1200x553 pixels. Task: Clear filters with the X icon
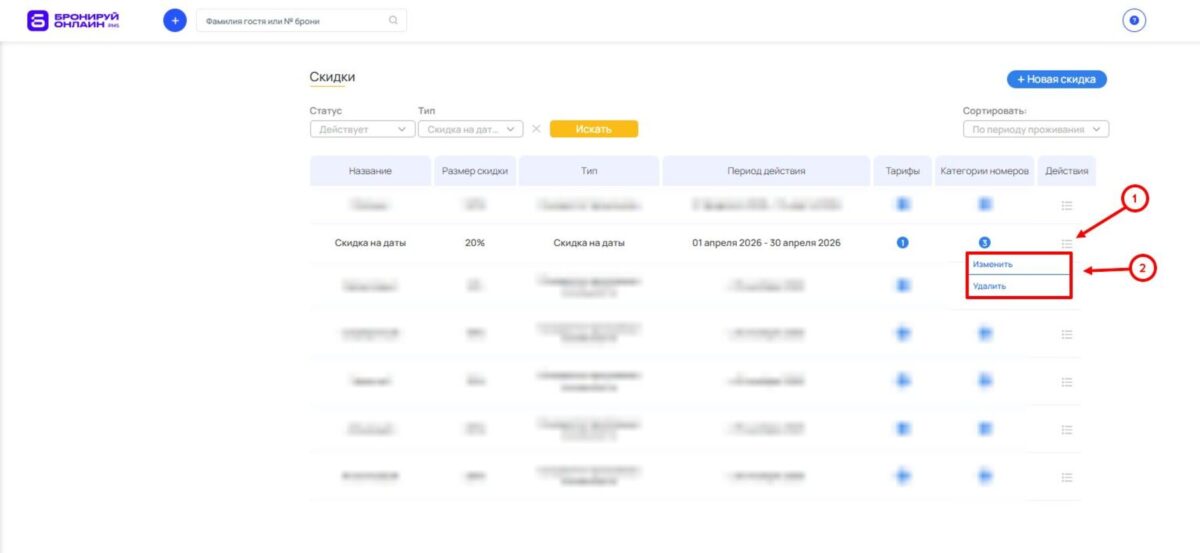coord(536,129)
